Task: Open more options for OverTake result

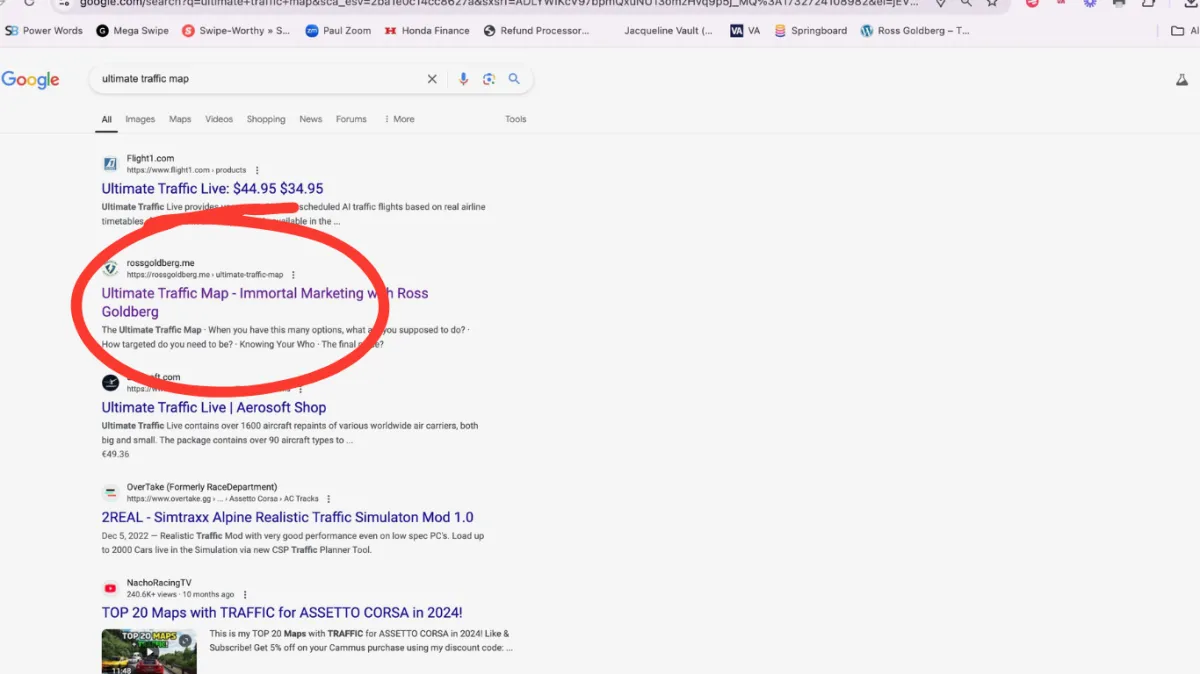Action: click(328, 499)
